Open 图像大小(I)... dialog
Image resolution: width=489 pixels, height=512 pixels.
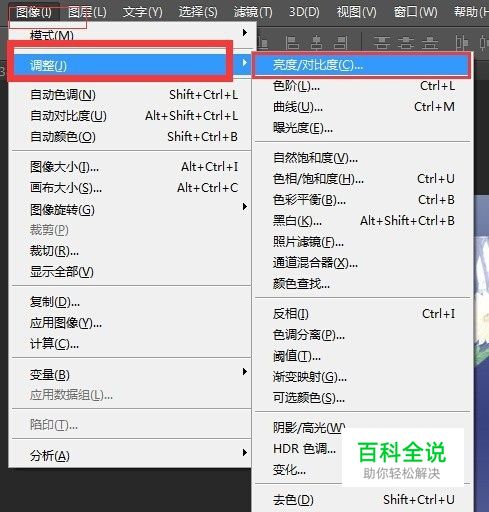pyautogui.click(x=131, y=167)
